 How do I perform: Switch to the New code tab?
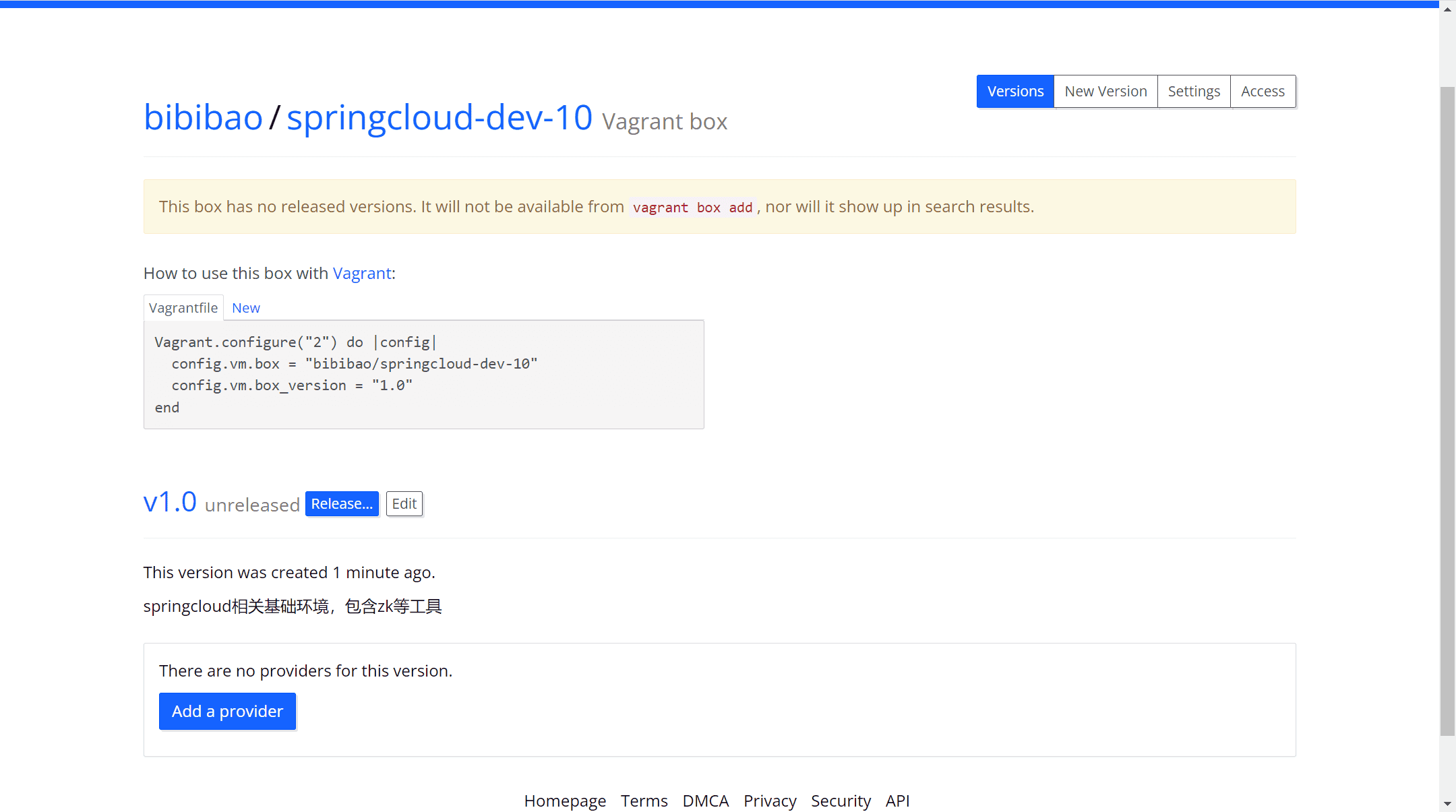click(x=246, y=308)
